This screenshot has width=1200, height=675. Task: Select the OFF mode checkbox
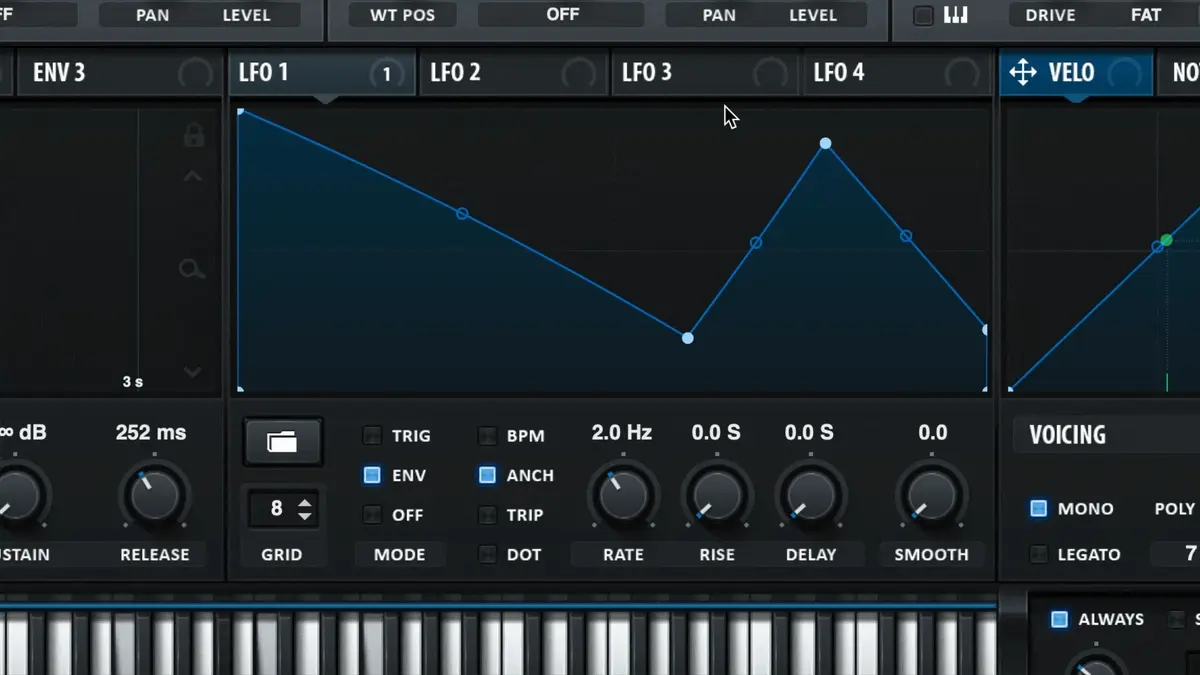coord(372,515)
